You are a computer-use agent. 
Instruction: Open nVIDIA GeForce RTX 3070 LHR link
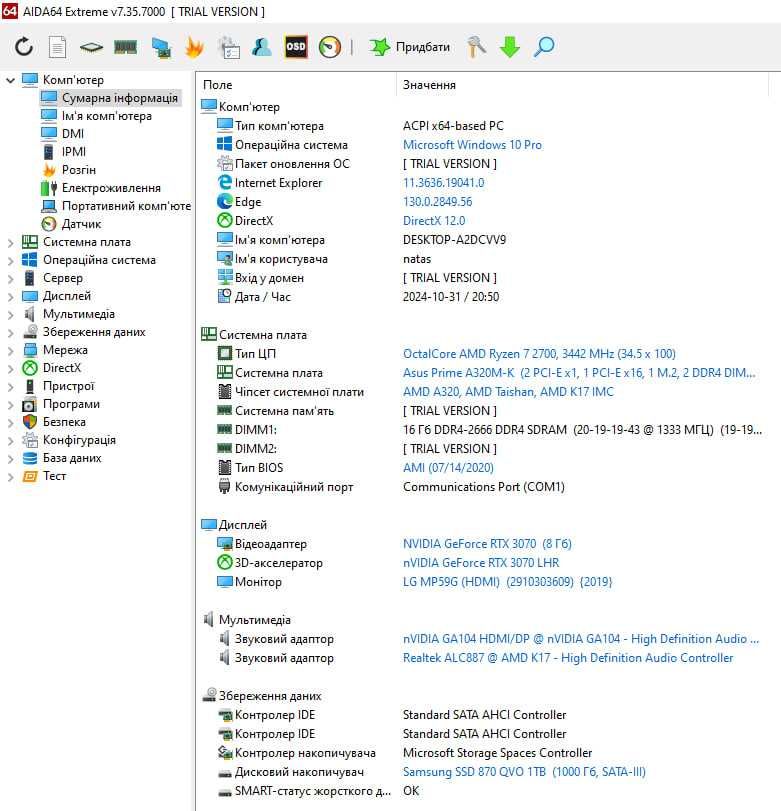coord(481,563)
